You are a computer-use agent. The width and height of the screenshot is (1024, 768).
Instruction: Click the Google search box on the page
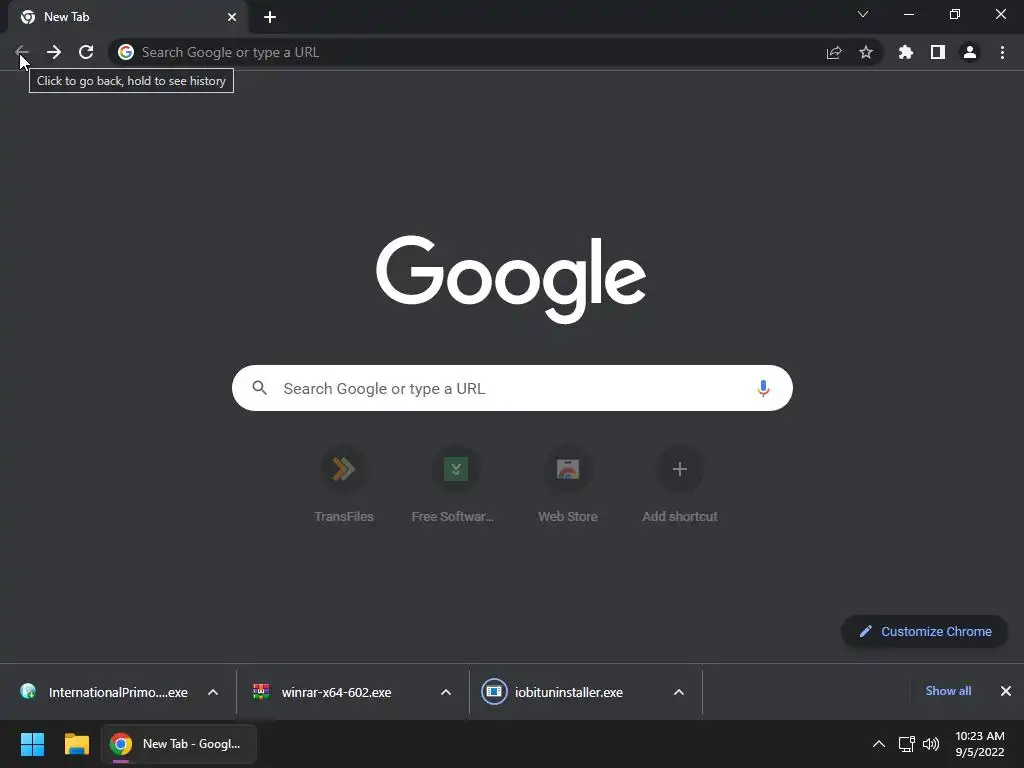(512, 388)
